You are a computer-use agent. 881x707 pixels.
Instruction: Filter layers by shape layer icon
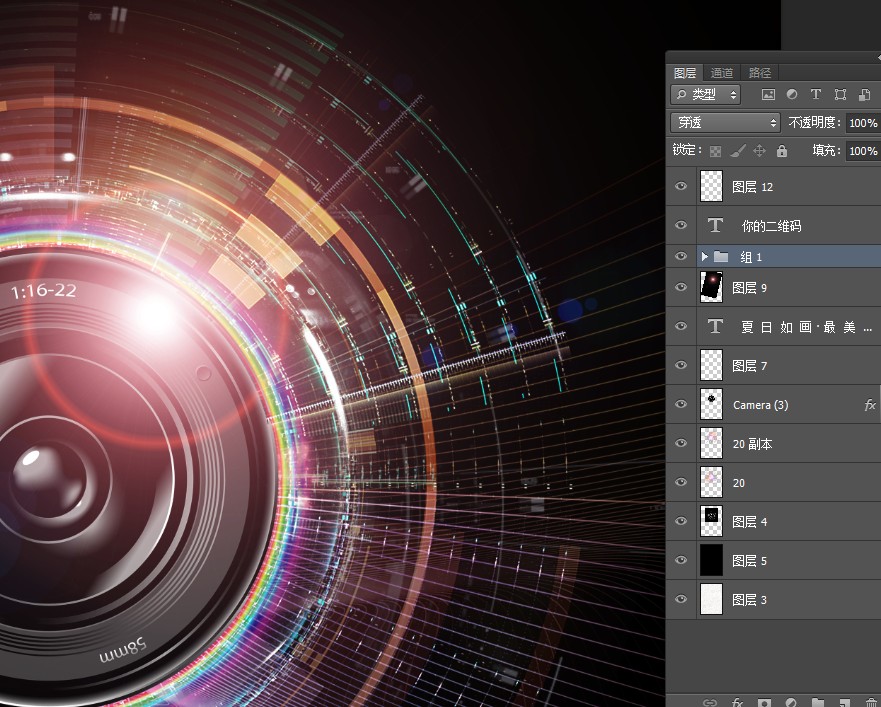point(841,94)
